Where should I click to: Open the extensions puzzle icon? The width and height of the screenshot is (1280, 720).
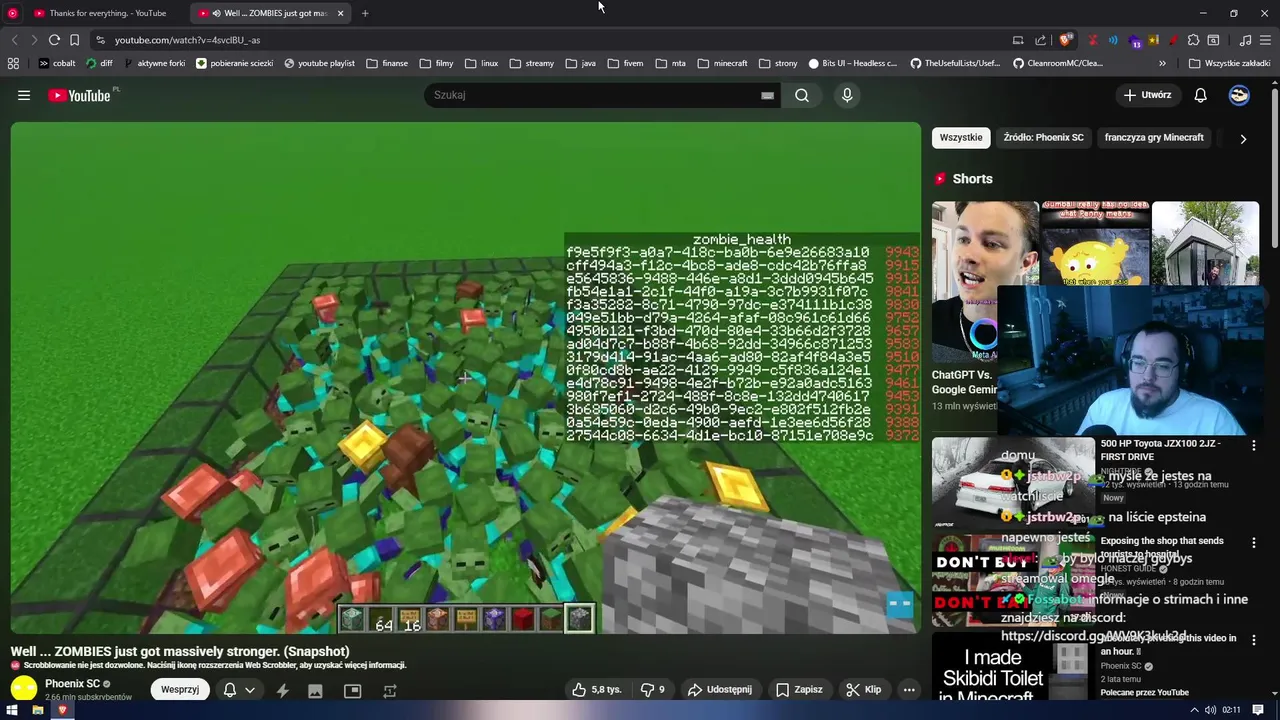tap(1193, 40)
